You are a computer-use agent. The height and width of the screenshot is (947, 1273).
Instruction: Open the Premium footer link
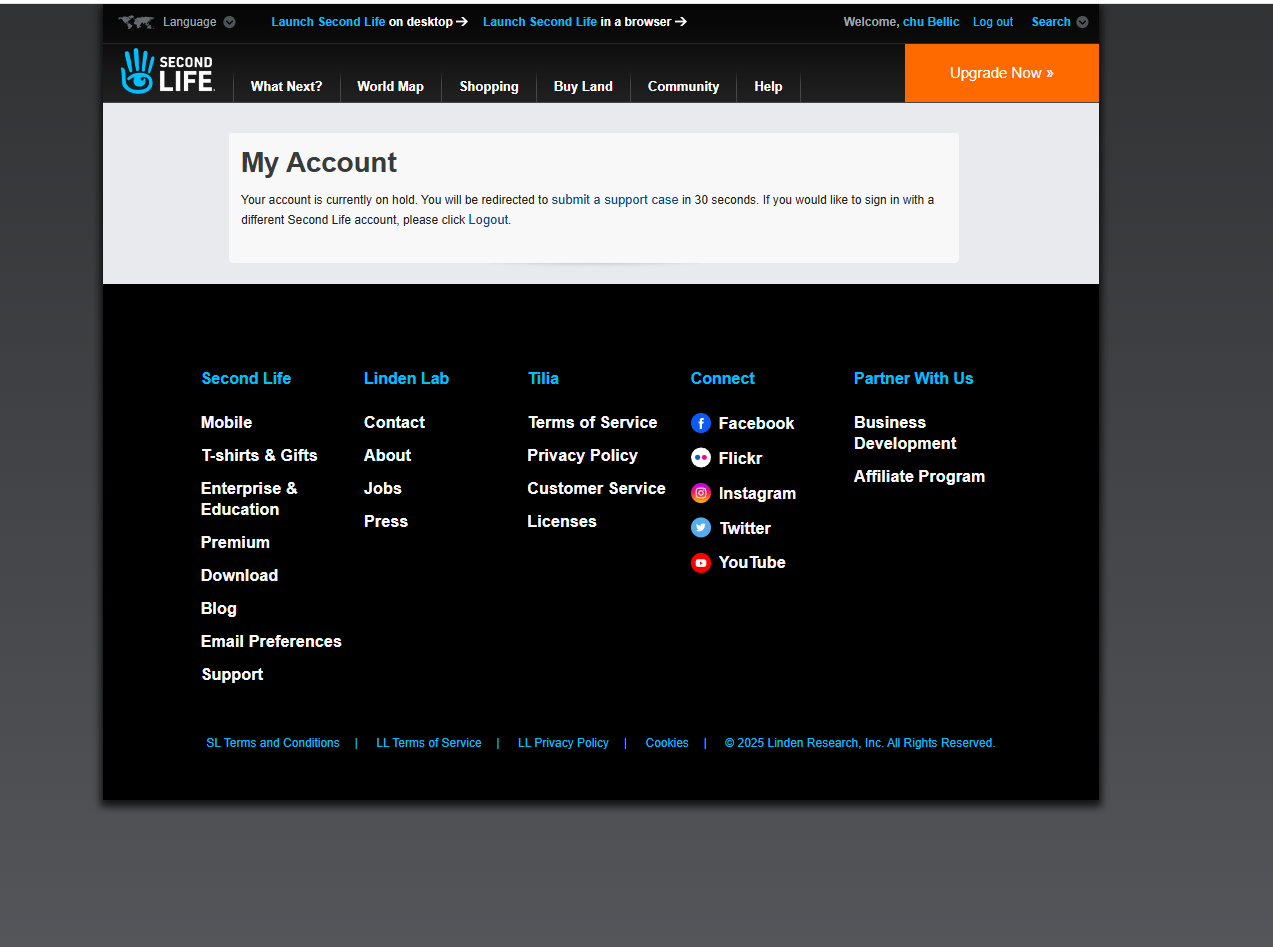click(235, 543)
